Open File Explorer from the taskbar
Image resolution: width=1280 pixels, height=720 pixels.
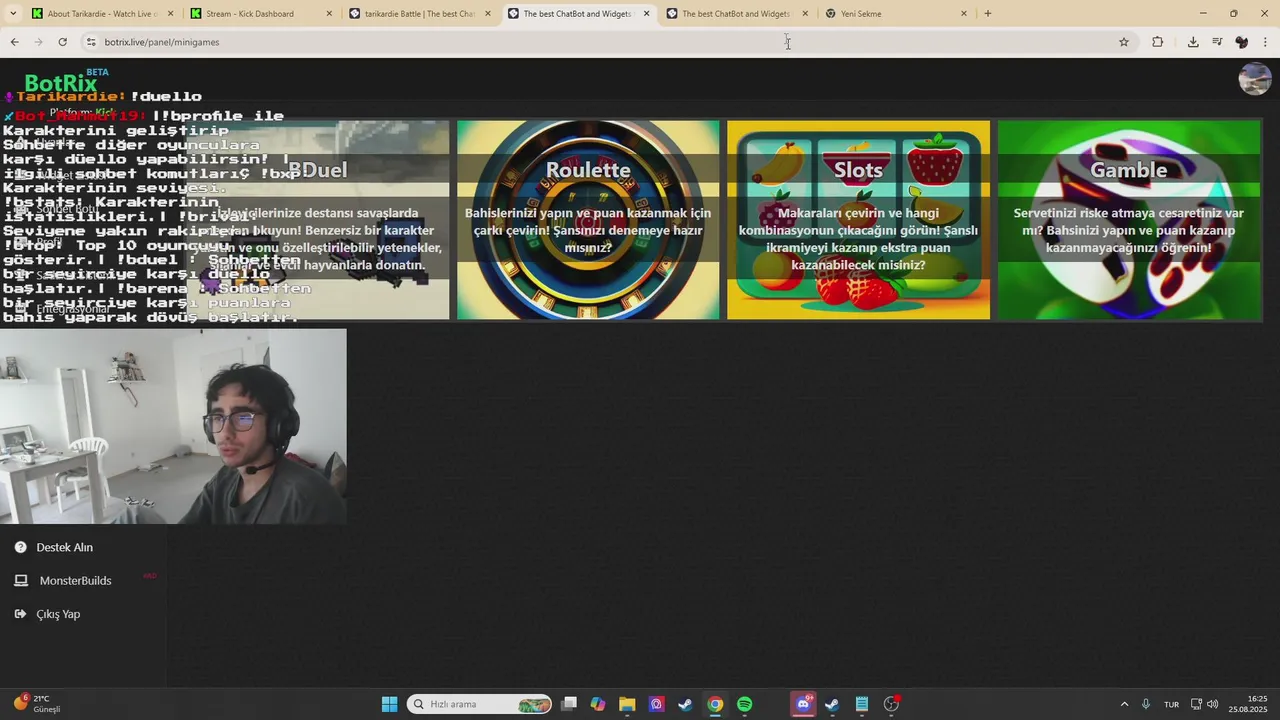tap(627, 704)
